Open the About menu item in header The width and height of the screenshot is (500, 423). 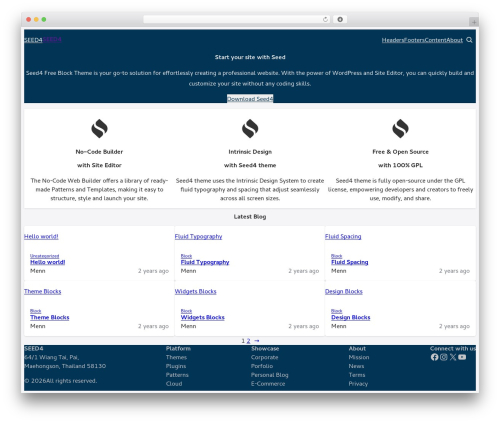[454, 40]
